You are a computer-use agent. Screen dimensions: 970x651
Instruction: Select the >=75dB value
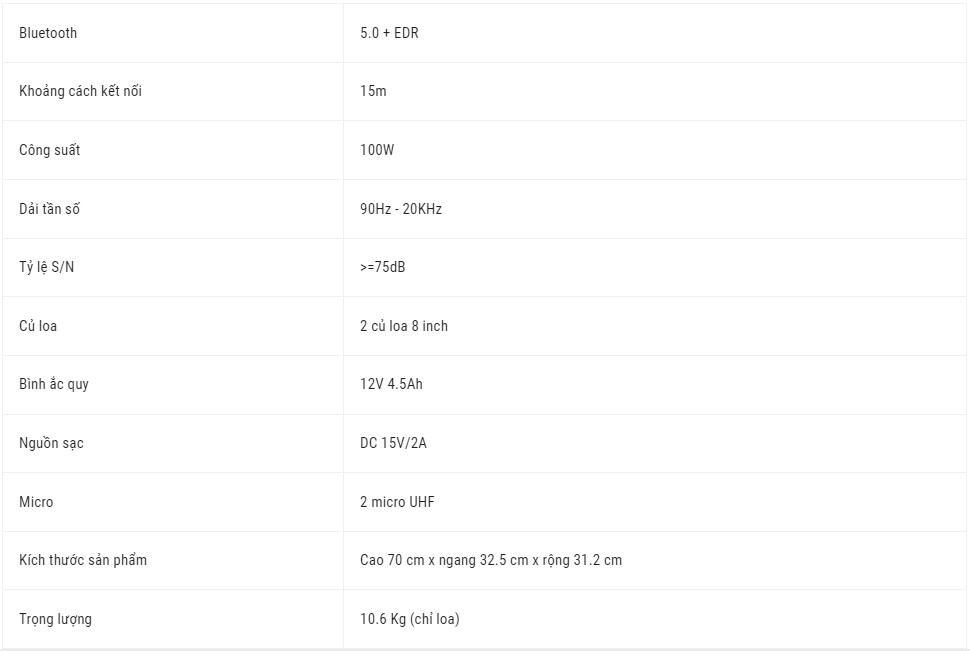pos(382,267)
